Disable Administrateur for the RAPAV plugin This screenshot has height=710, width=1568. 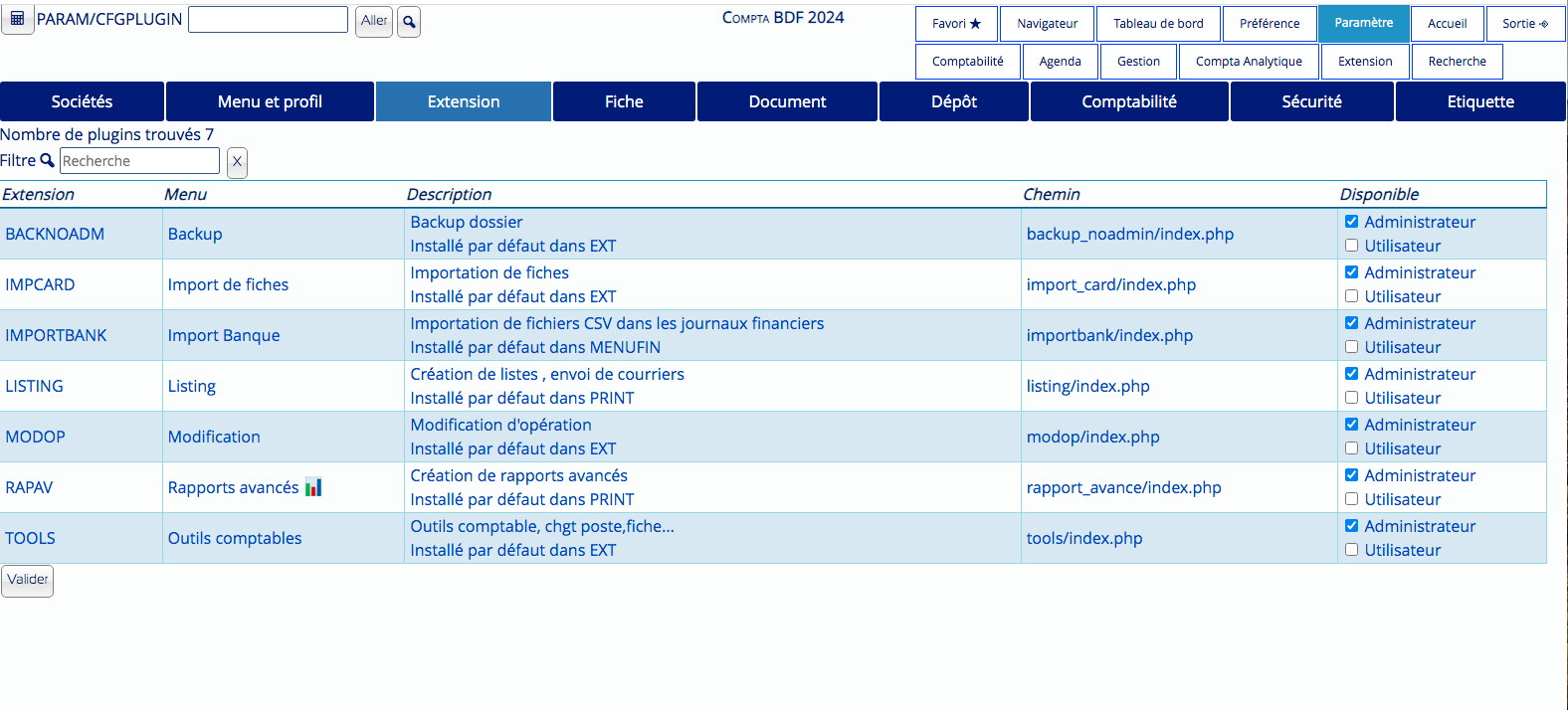point(1351,475)
